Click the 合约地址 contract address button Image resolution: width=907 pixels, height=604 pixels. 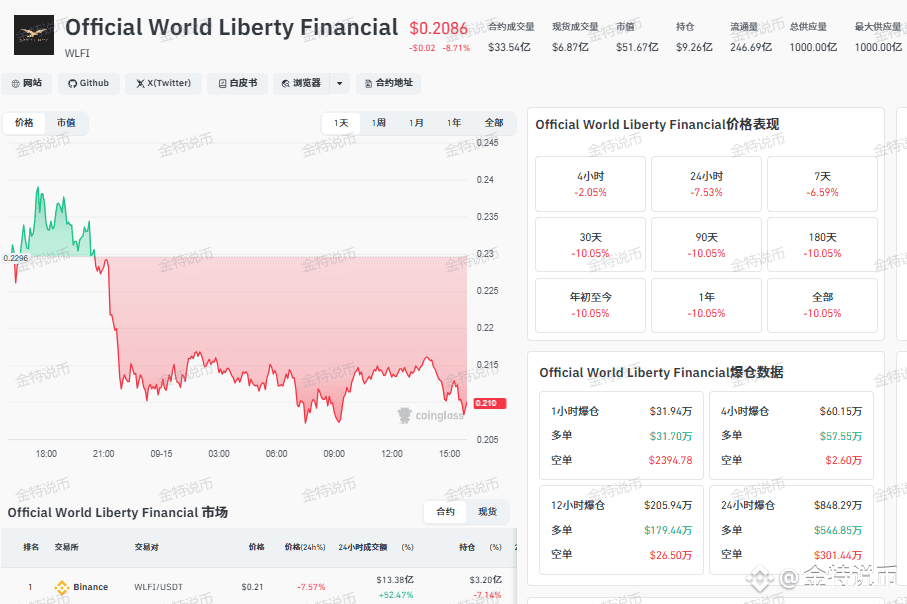click(x=389, y=83)
